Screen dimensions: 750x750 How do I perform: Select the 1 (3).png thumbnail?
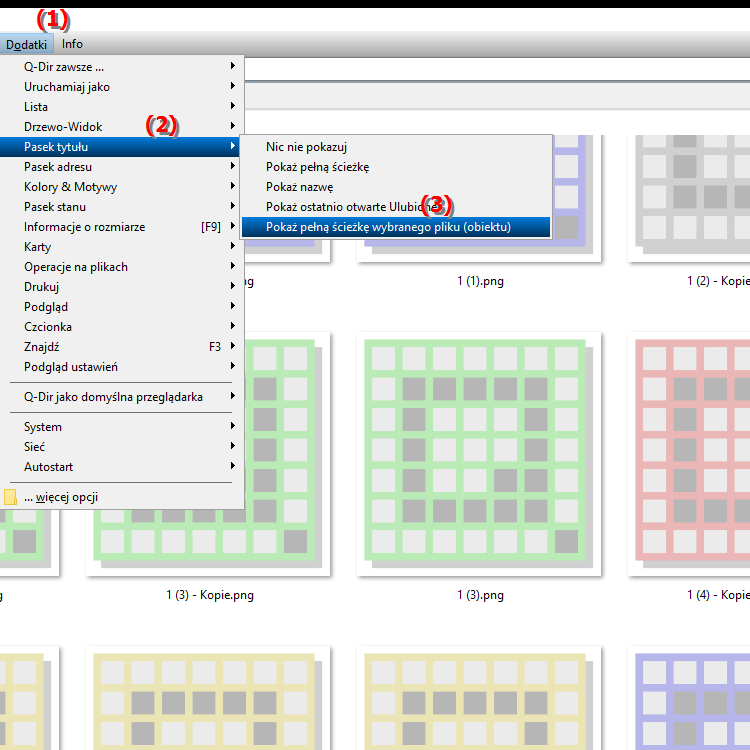[479, 454]
